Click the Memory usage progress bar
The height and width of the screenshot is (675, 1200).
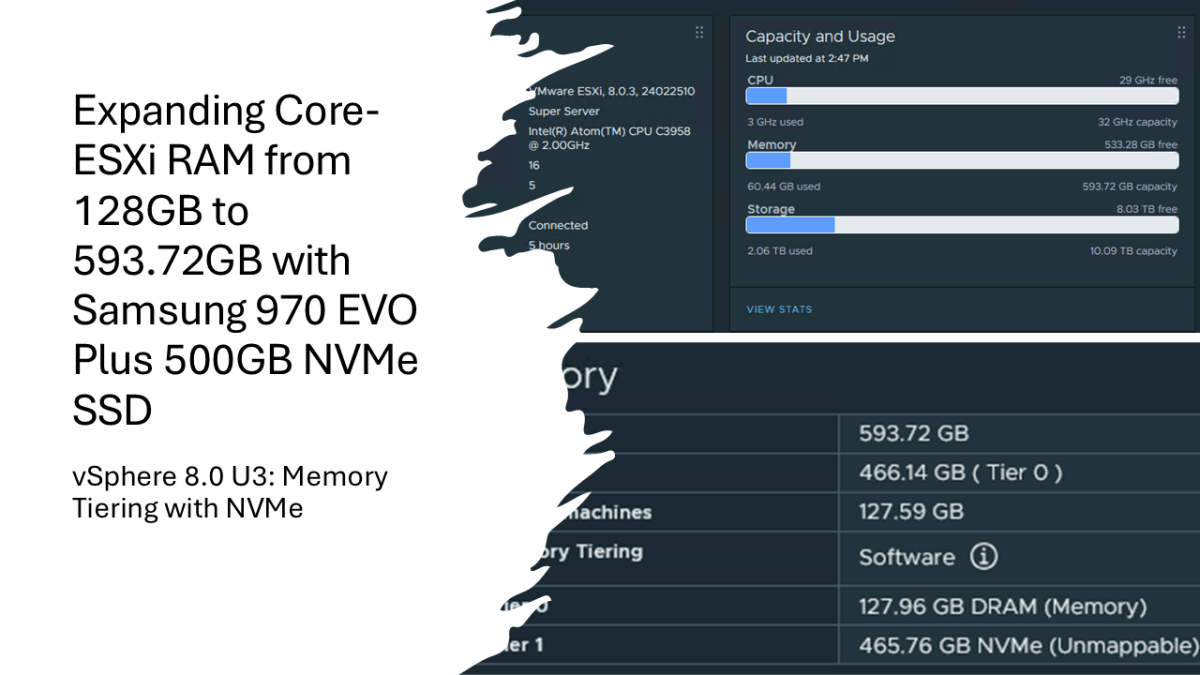tap(962, 161)
